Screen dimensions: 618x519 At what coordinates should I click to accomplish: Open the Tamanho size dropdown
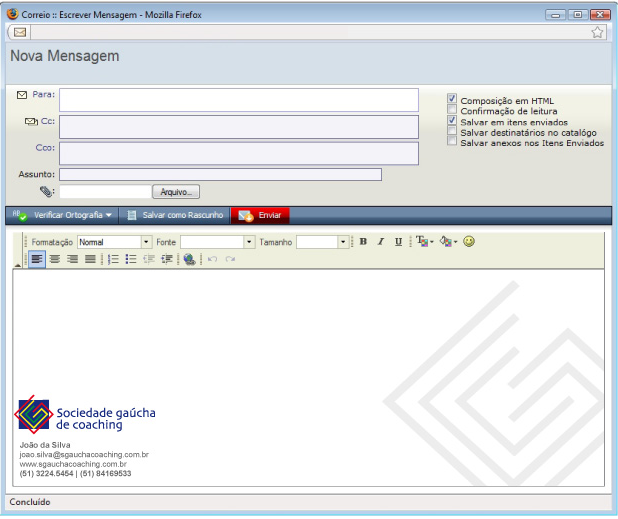pos(342,242)
